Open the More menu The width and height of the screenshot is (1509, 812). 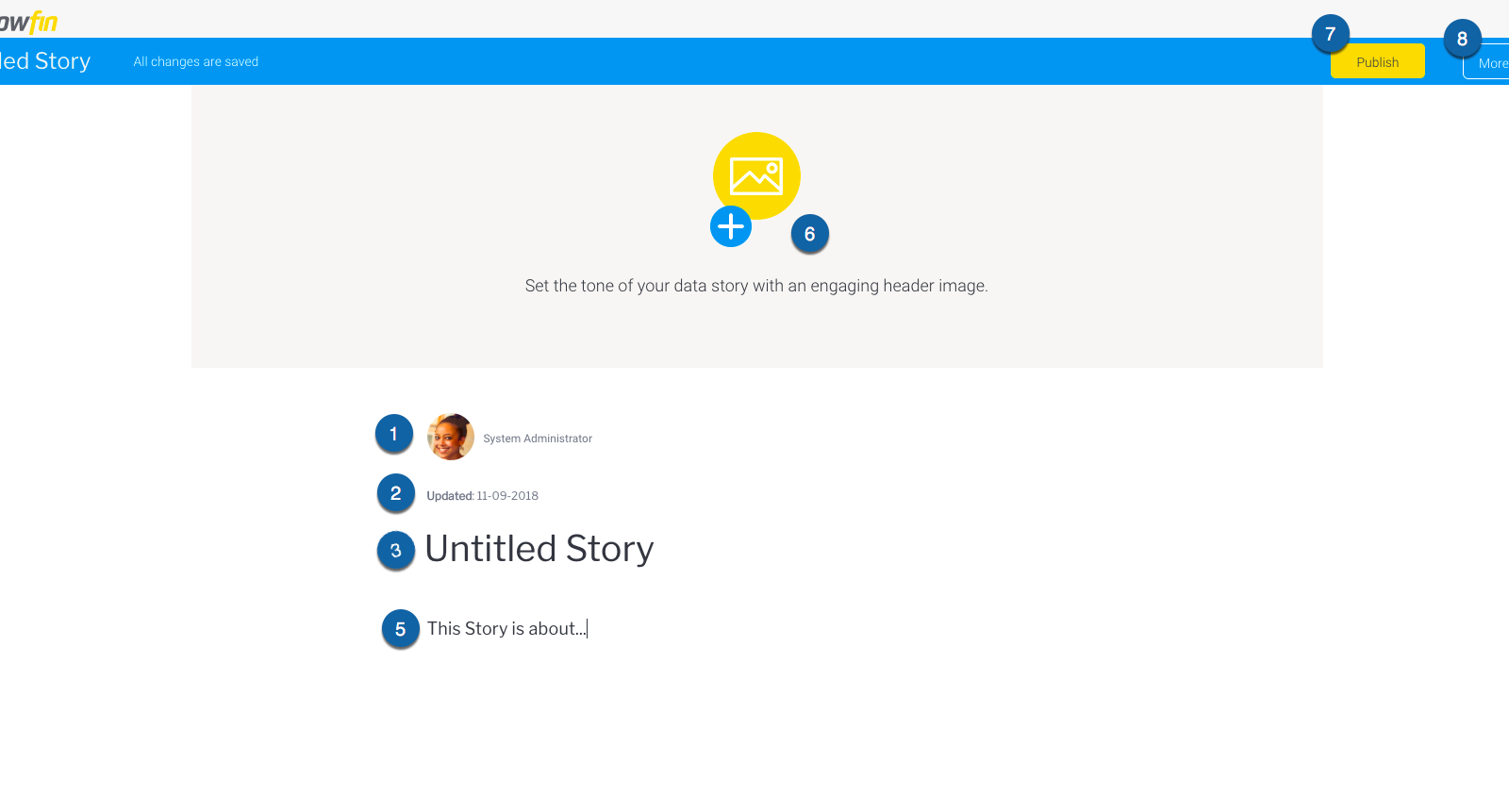point(1487,62)
